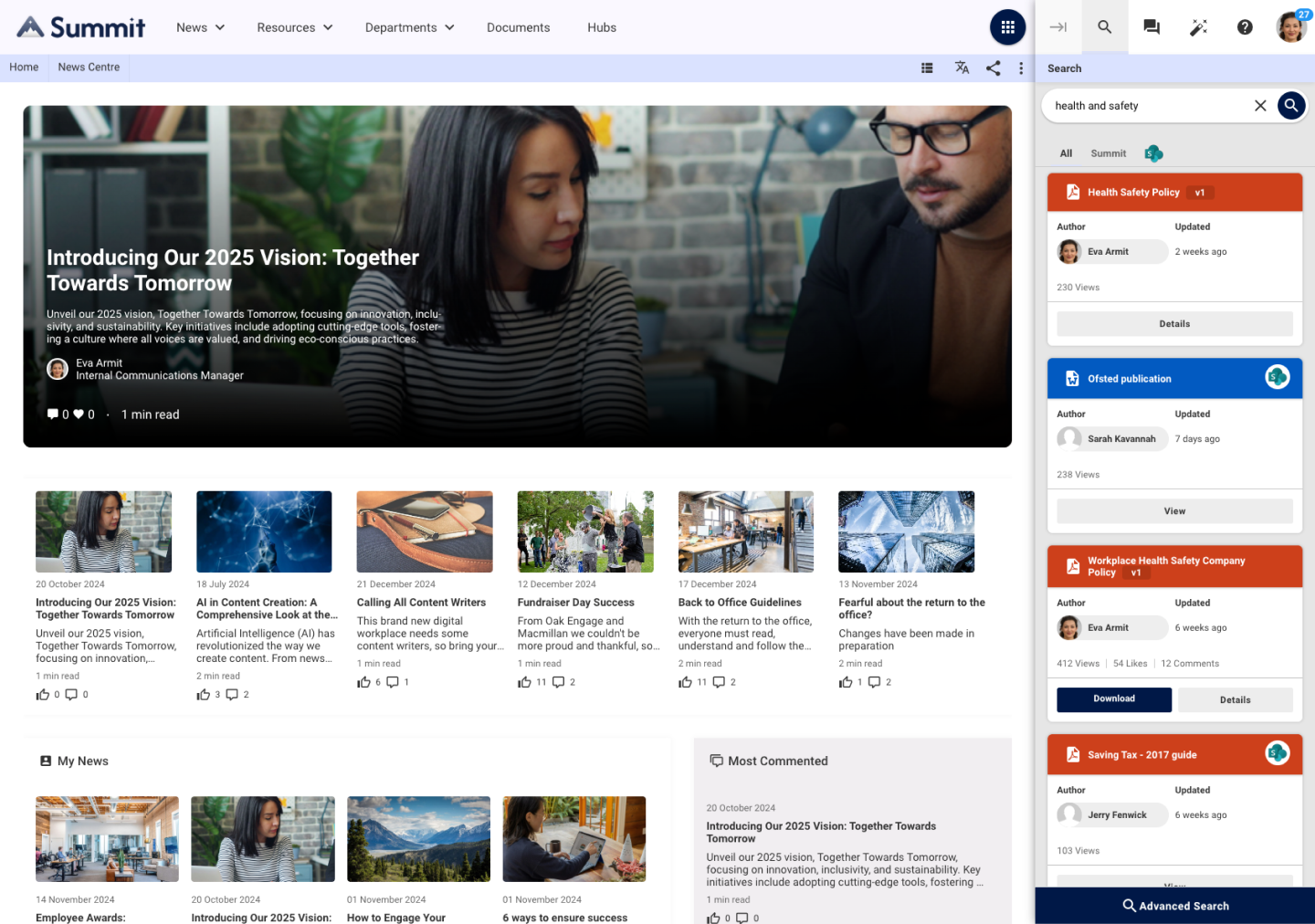This screenshot has height=924, width=1315.
Task: Open Advanced Search
Action: point(1175,905)
